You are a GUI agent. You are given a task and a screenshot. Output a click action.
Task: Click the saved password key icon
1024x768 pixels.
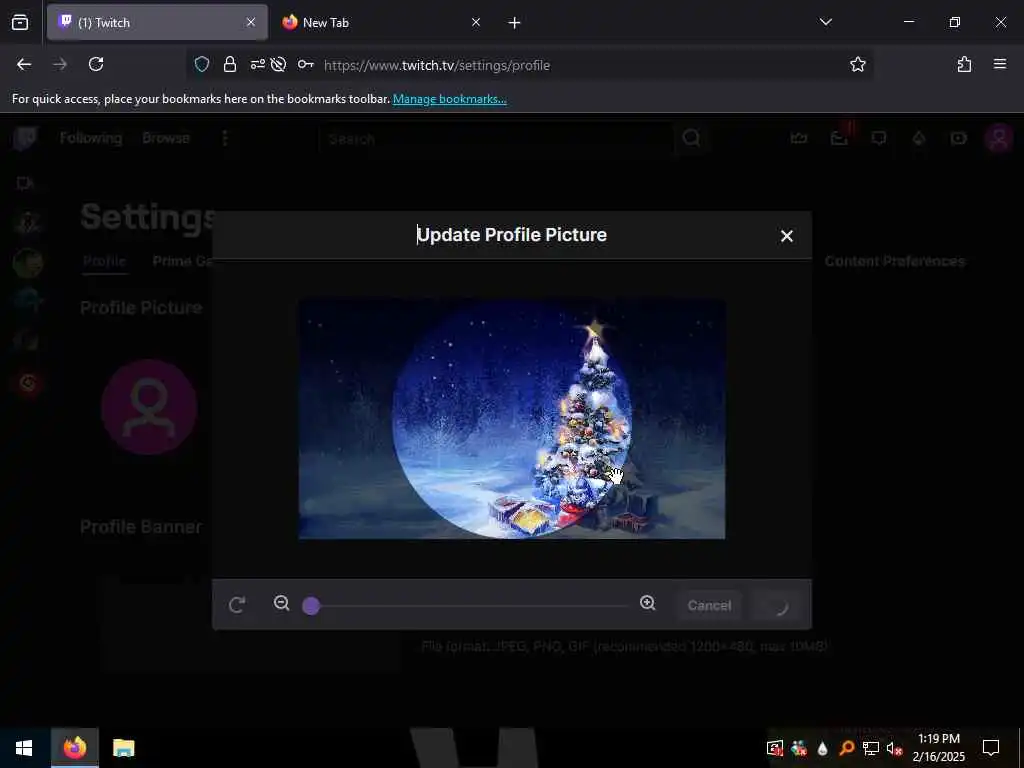click(306, 64)
